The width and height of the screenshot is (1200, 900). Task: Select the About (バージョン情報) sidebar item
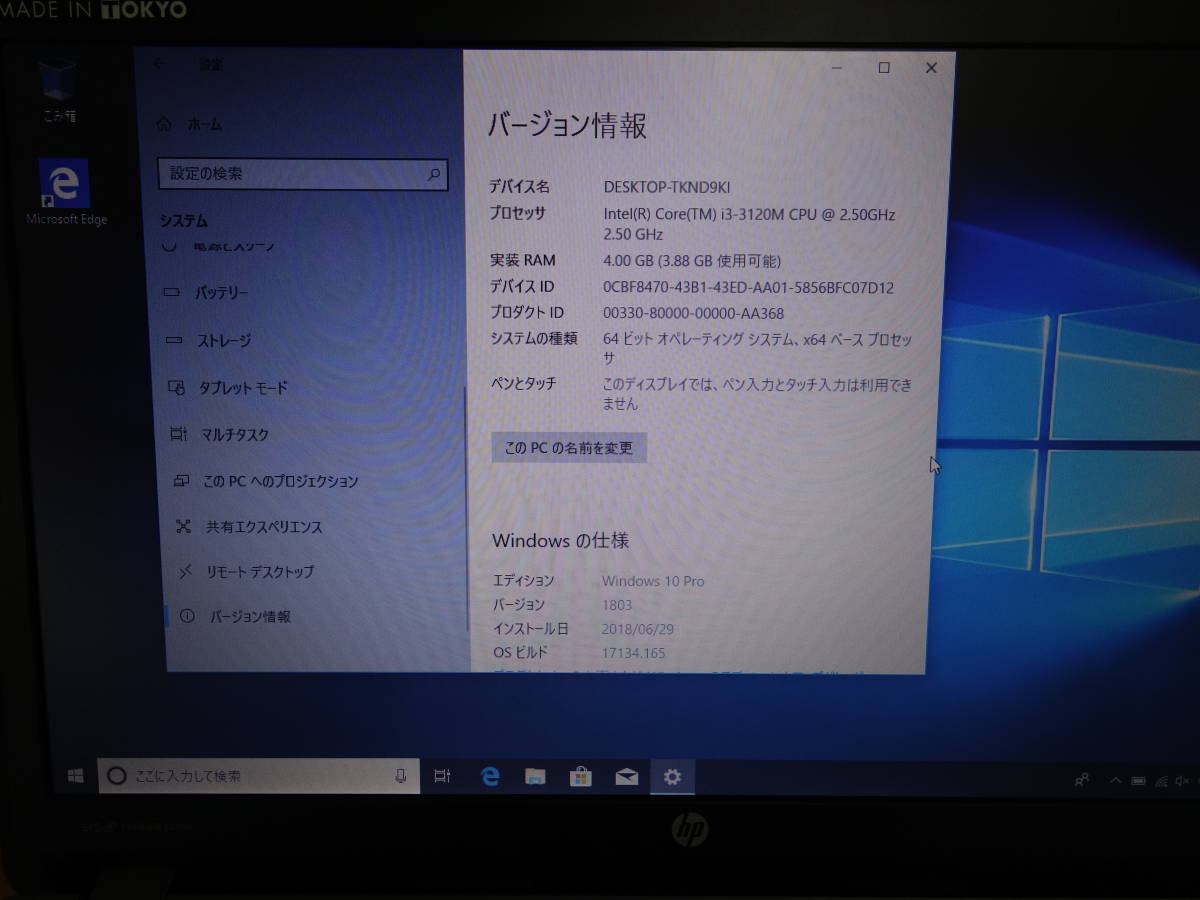[250, 617]
